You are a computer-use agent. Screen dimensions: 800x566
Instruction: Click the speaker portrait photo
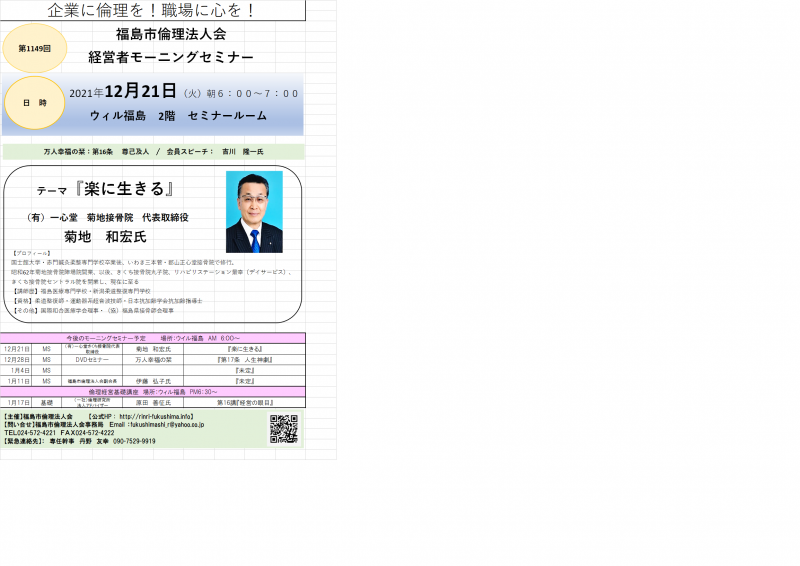(254, 211)
